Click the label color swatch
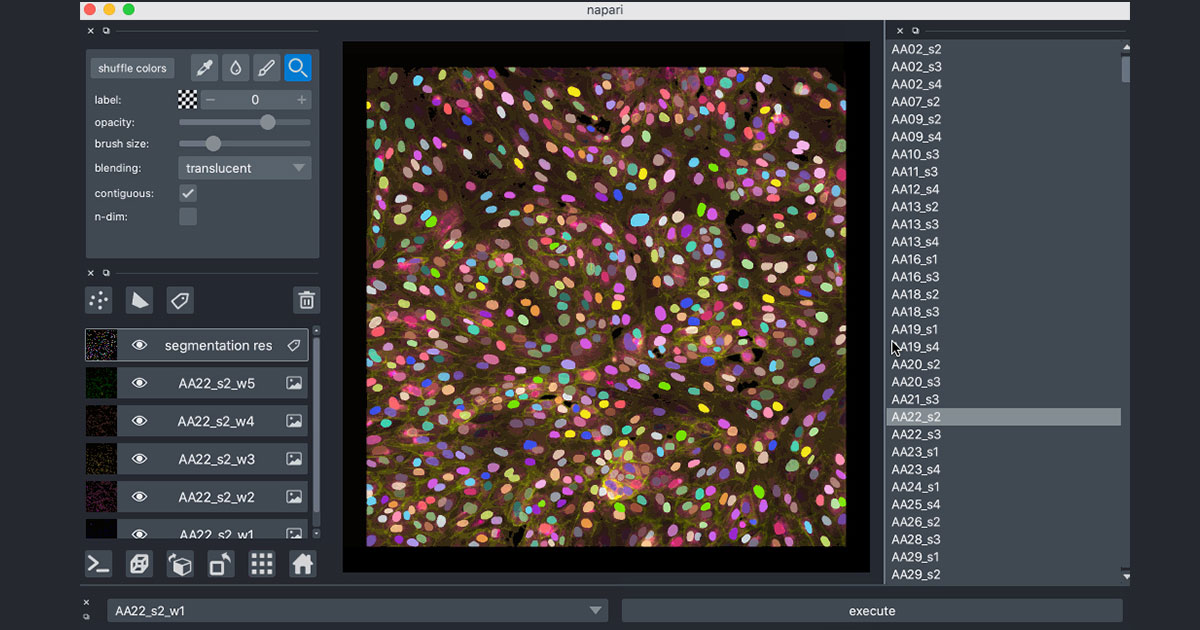The height and width of the screenshot is (630, 1200). (188, 100)
